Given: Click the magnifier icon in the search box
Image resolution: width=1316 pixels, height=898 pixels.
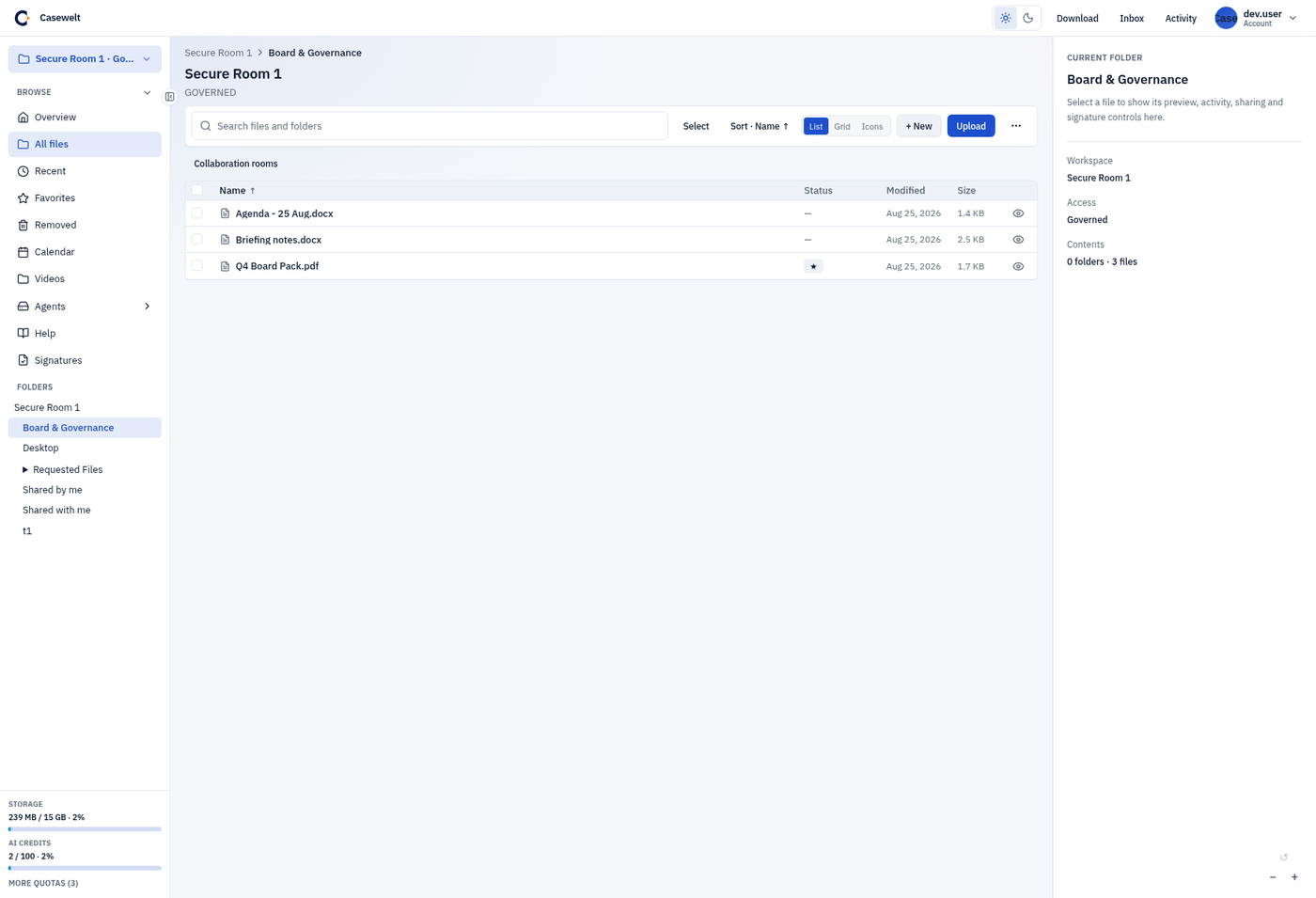Looking at the screenshot, I should coord(206,126).
